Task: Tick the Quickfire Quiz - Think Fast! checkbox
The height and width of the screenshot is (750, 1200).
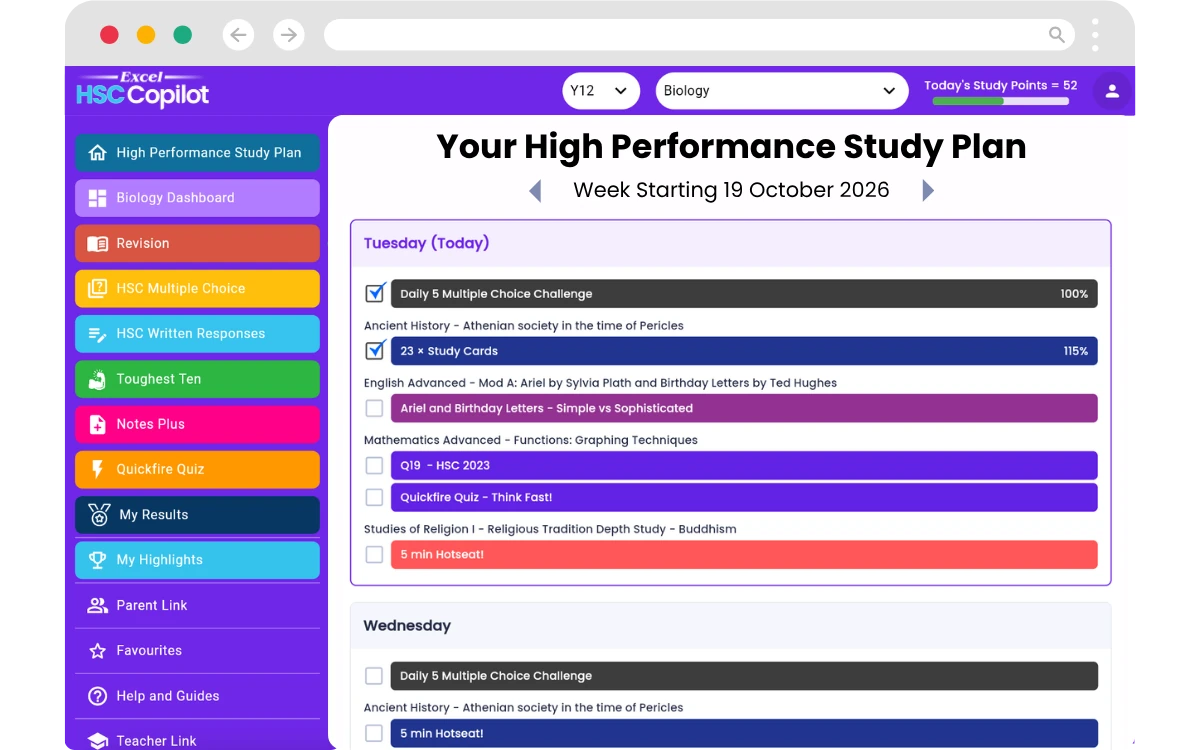Action: click(x=374, y=497)
